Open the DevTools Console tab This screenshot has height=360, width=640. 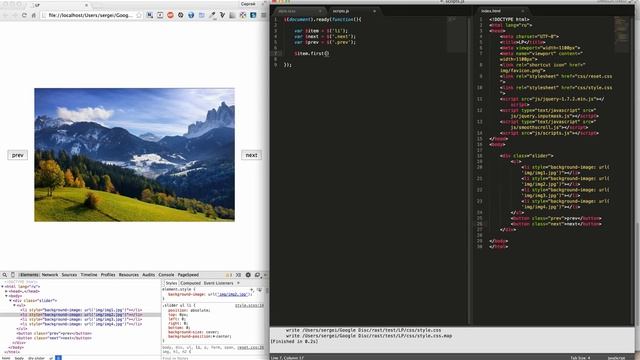166,275
